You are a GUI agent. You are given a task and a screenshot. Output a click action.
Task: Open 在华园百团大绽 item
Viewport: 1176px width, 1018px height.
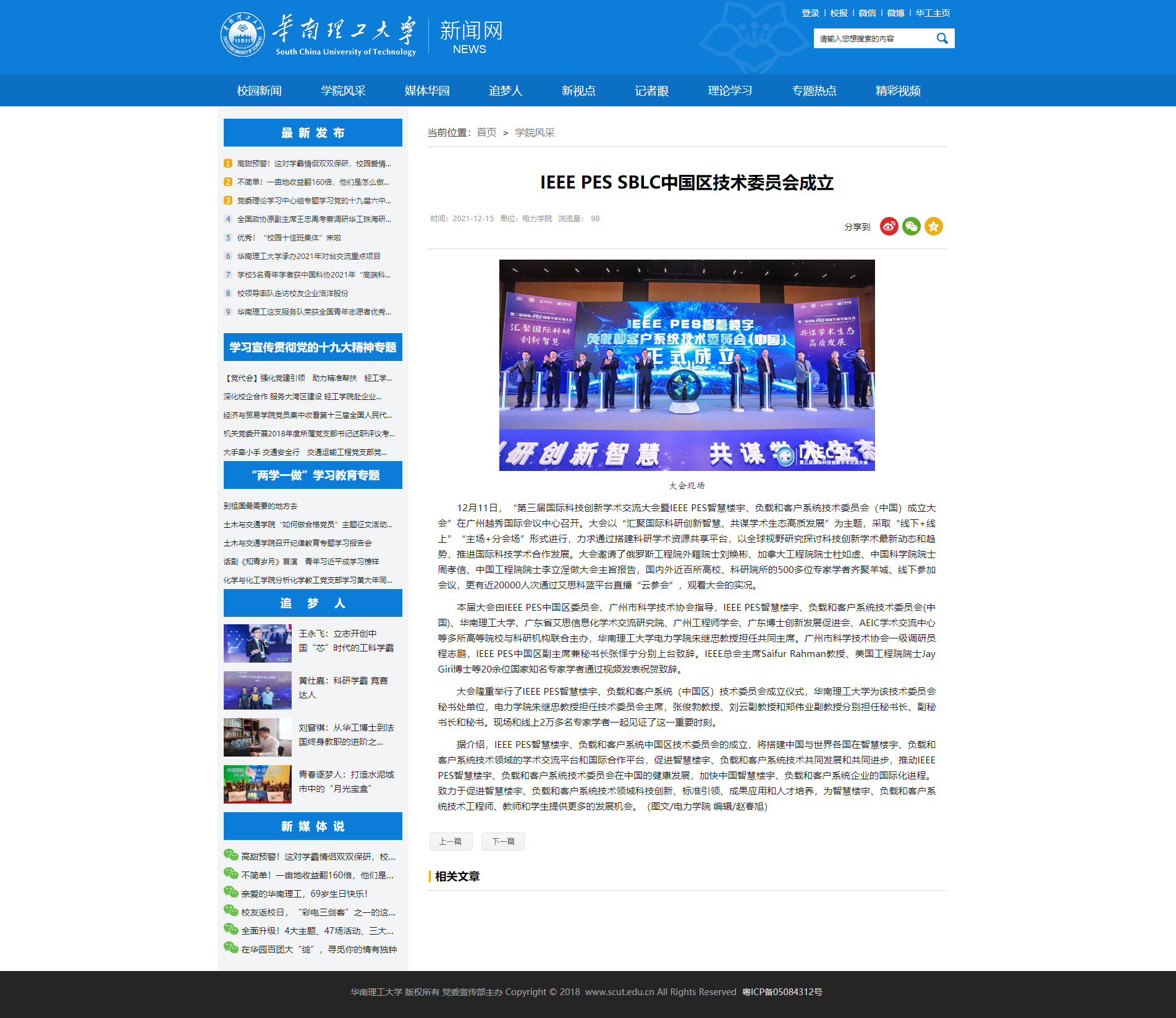pyautogui.click(x=319, y=949)
